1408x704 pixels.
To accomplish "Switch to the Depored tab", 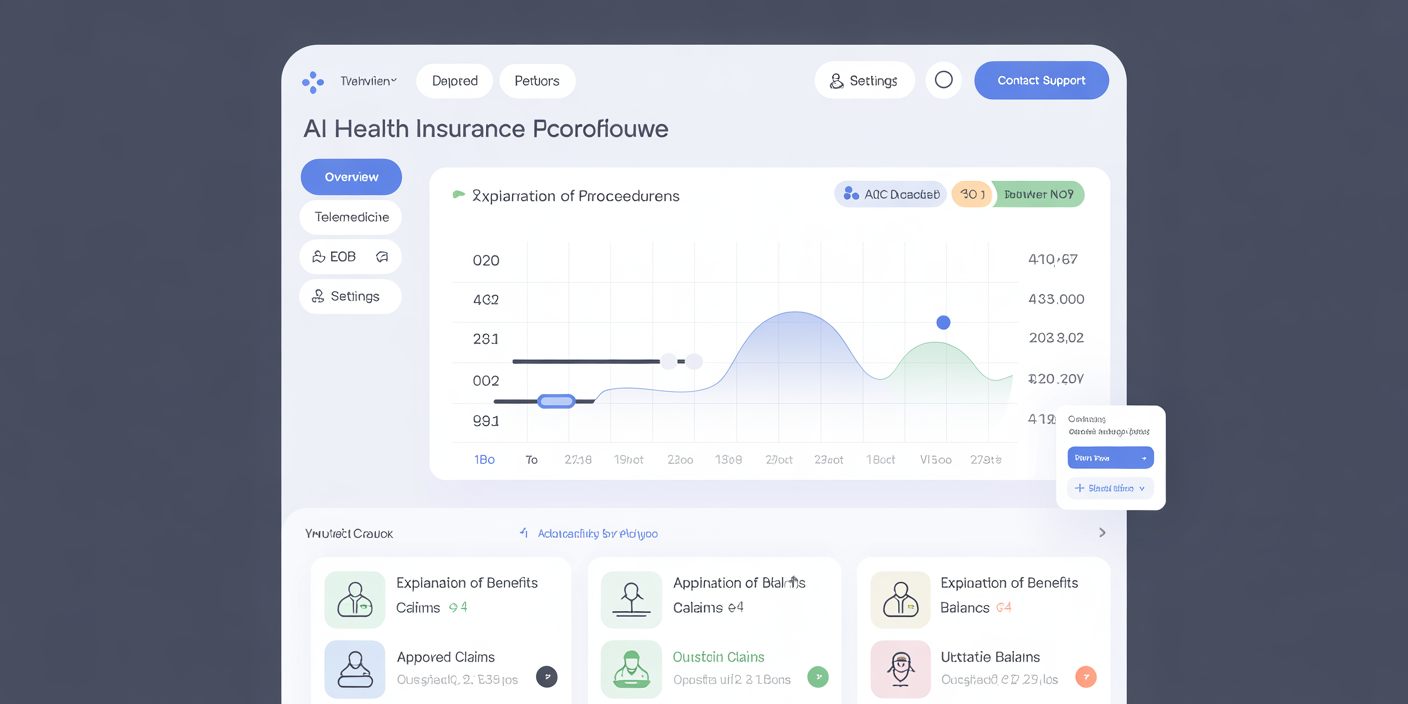I will pos(455,81).
